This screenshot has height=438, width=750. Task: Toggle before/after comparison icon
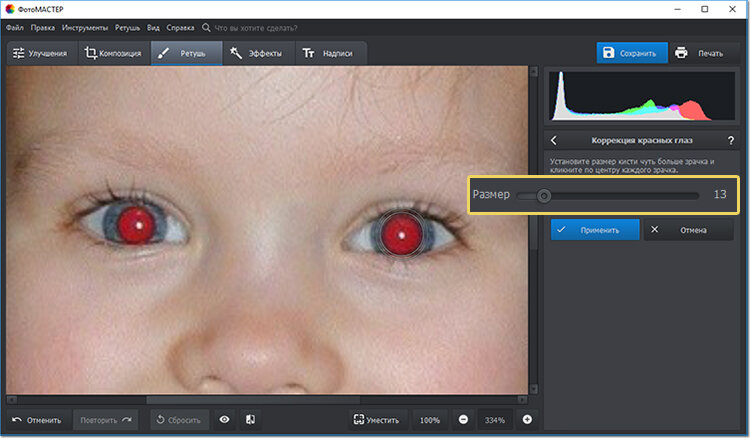pos(250,419)
